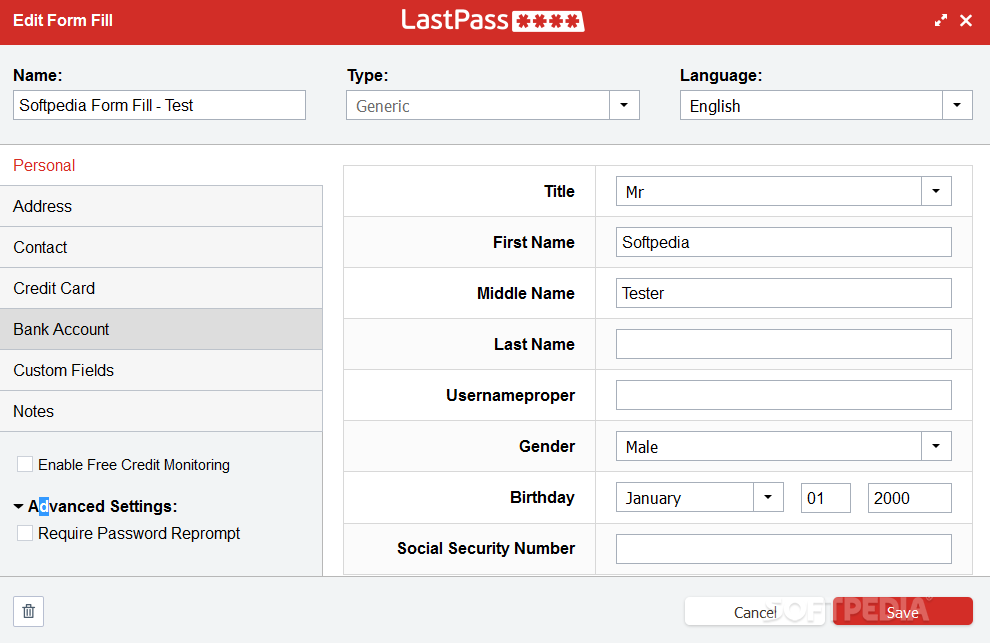The width and height of the screenshot is (990, 643).
Task: Switch to the Notes tab
Action: click(x=161, y=412)
